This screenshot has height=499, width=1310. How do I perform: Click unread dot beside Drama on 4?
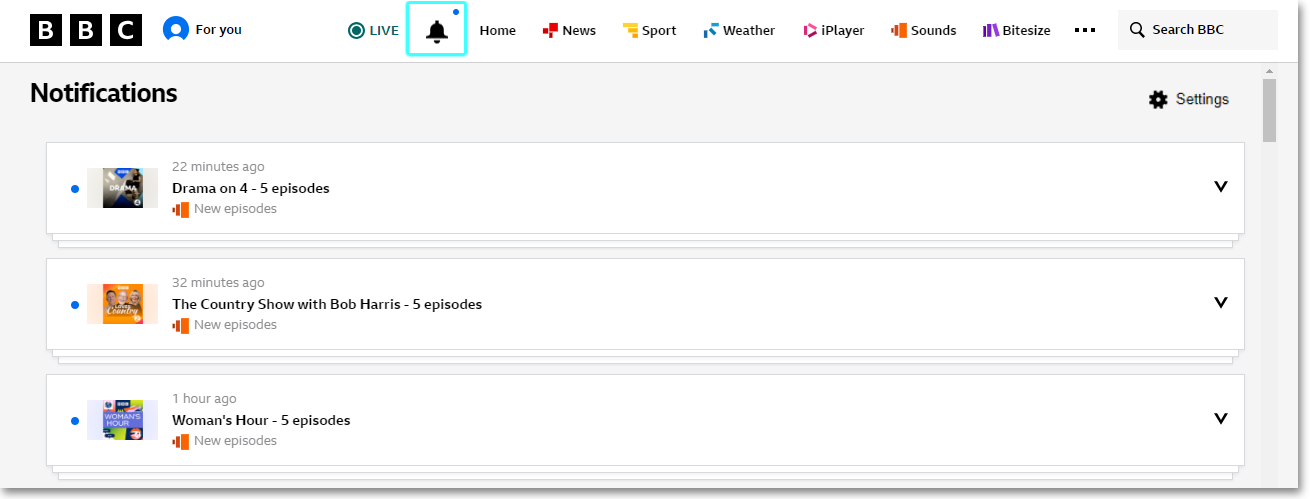click(x=75, y=188)
